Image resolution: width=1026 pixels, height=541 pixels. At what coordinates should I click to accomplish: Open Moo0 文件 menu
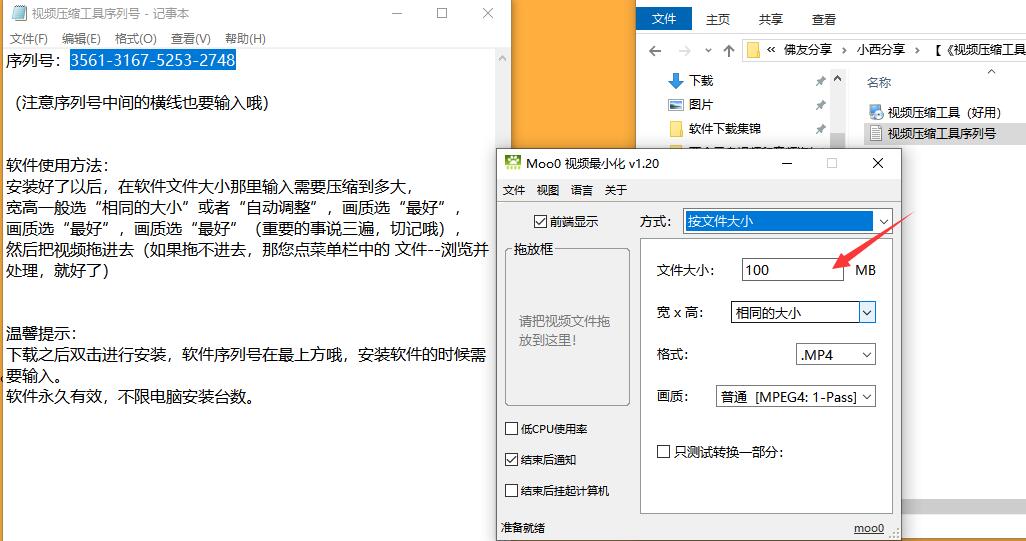click(x=514, y=190)
